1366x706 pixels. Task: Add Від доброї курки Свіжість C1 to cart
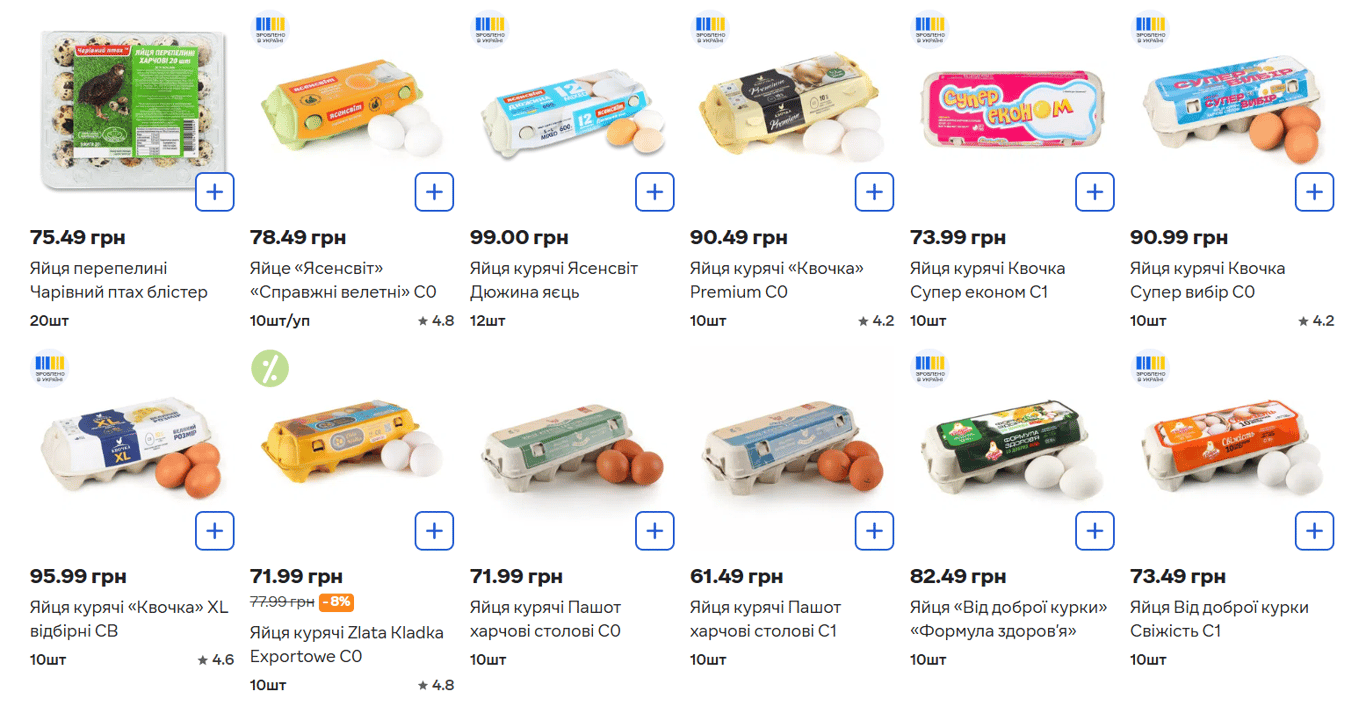(x=1314, y=531)
